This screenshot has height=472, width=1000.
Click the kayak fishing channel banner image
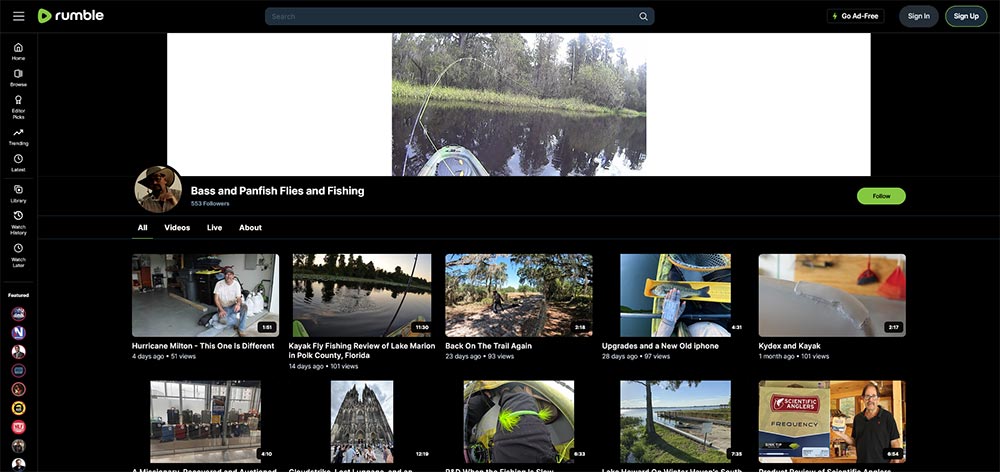click(x=518, y=105)
